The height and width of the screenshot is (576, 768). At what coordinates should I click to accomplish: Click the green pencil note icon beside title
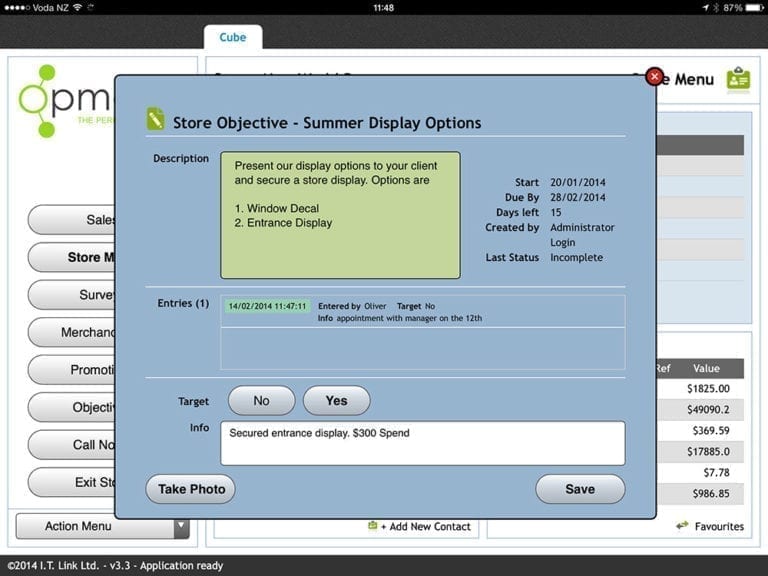tap(156, 119)
